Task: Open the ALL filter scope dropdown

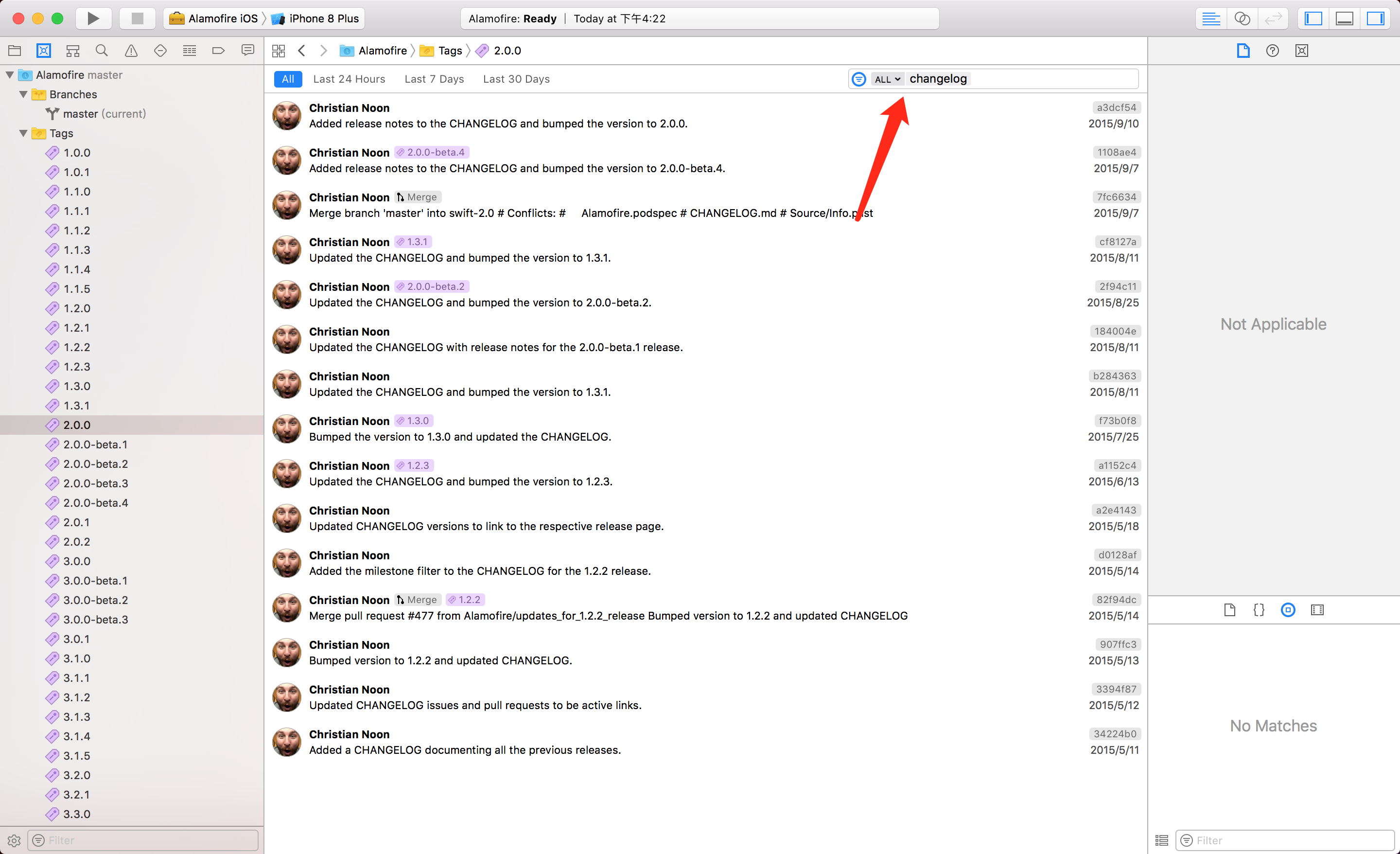Action: tap(887, 79)
